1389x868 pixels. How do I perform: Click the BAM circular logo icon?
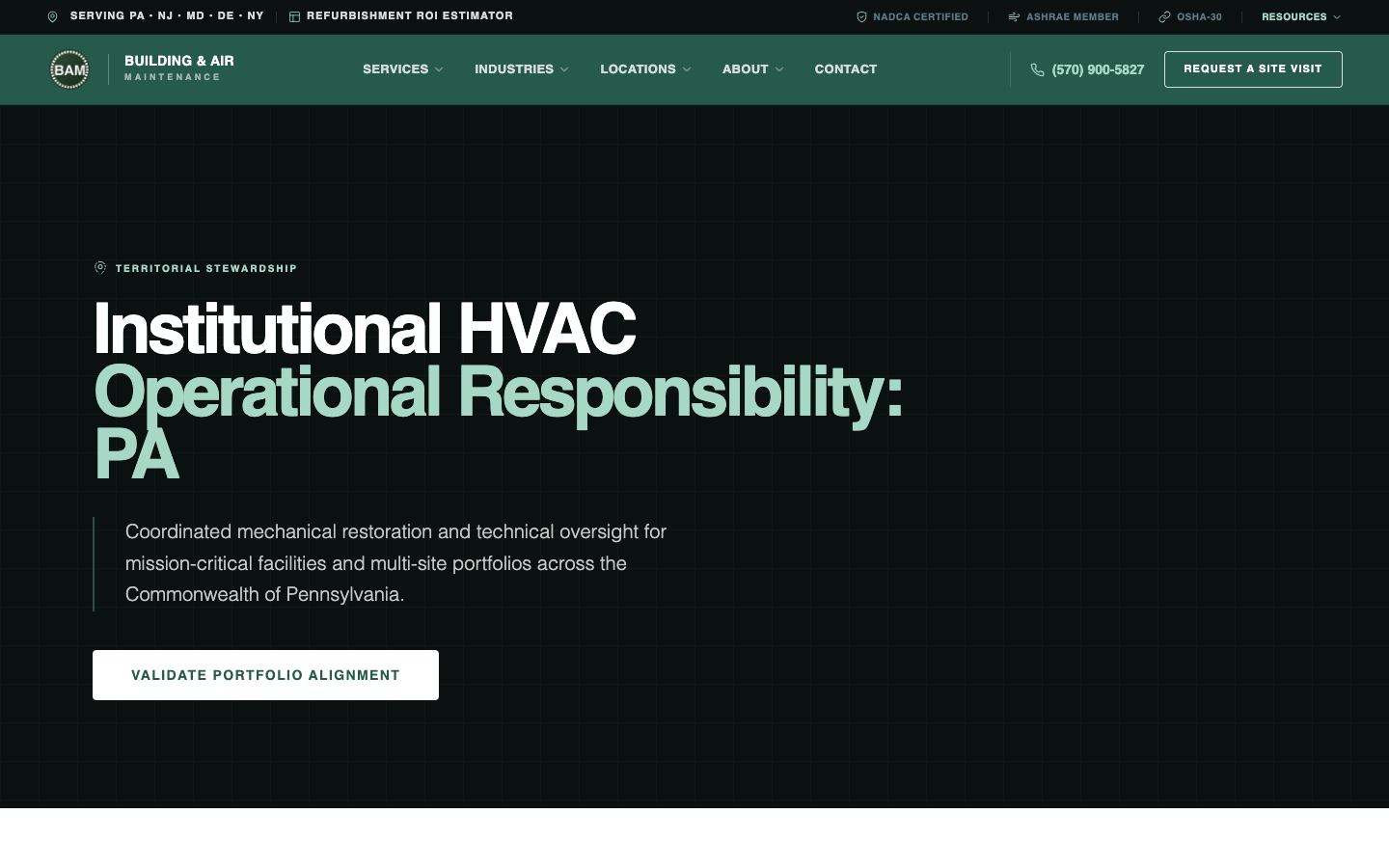point(69,69)
